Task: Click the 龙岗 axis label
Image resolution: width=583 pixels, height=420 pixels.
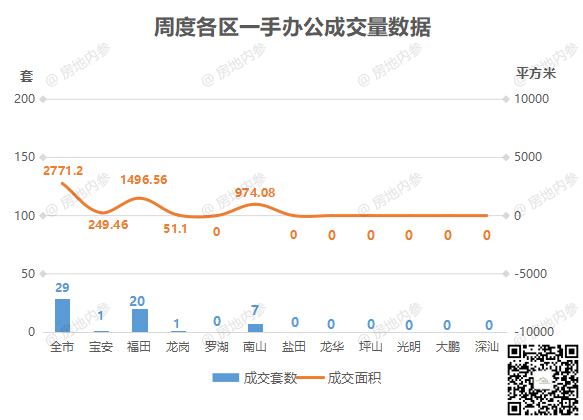Action: [x=178, y=347]
